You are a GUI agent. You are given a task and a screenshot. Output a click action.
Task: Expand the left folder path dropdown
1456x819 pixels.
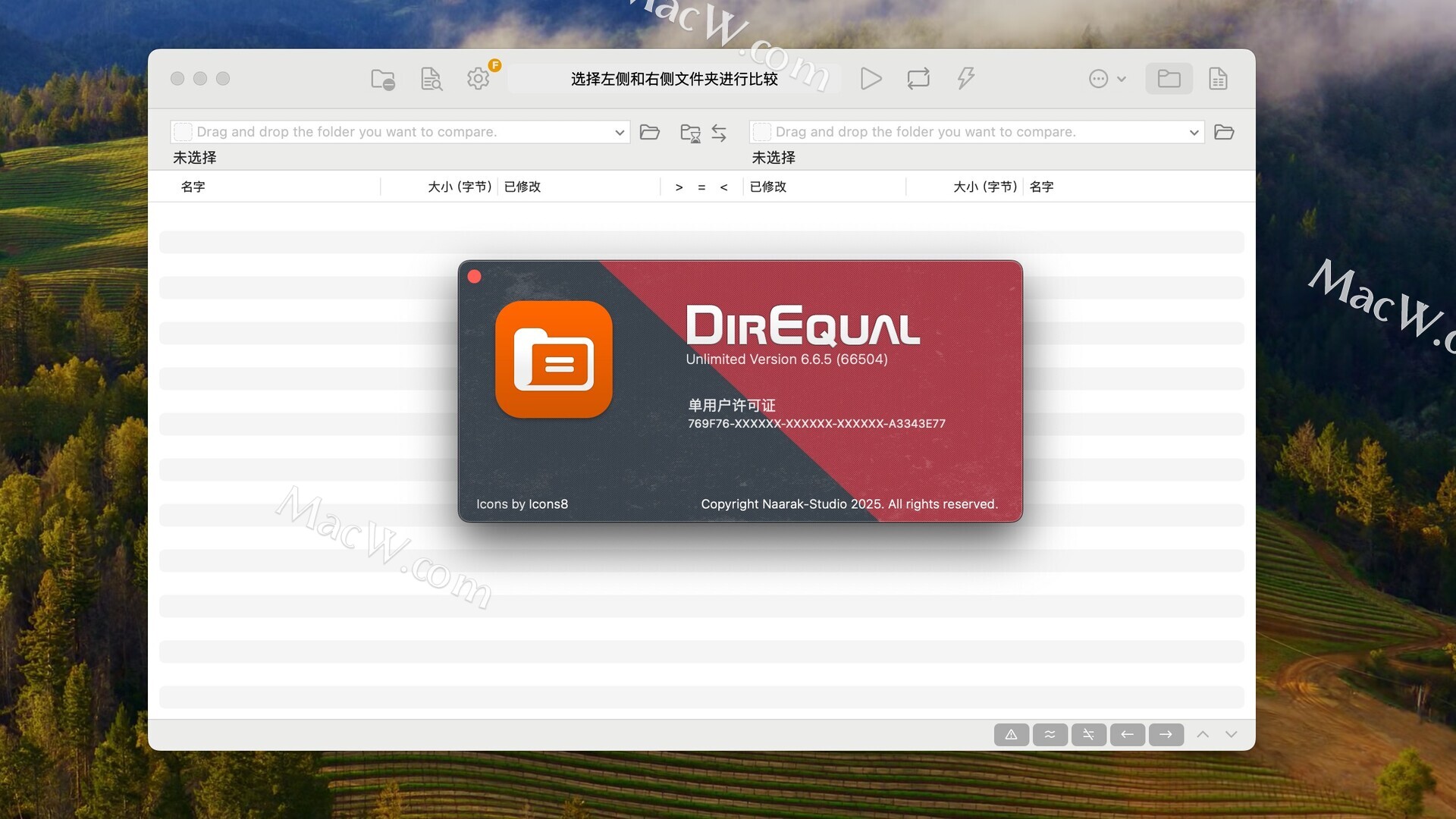[620, 132]
